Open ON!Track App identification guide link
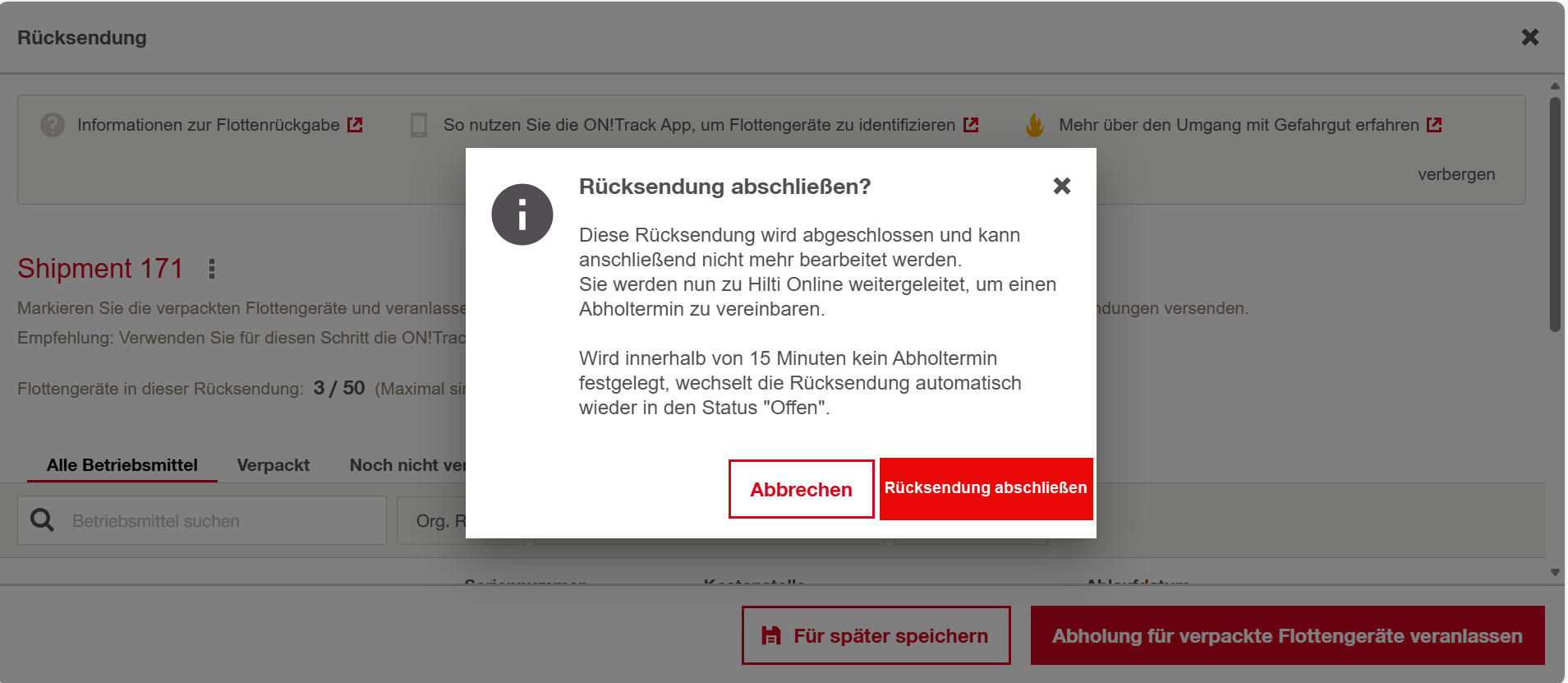This screenshot has width=1568, height=683. pos(698,125)
